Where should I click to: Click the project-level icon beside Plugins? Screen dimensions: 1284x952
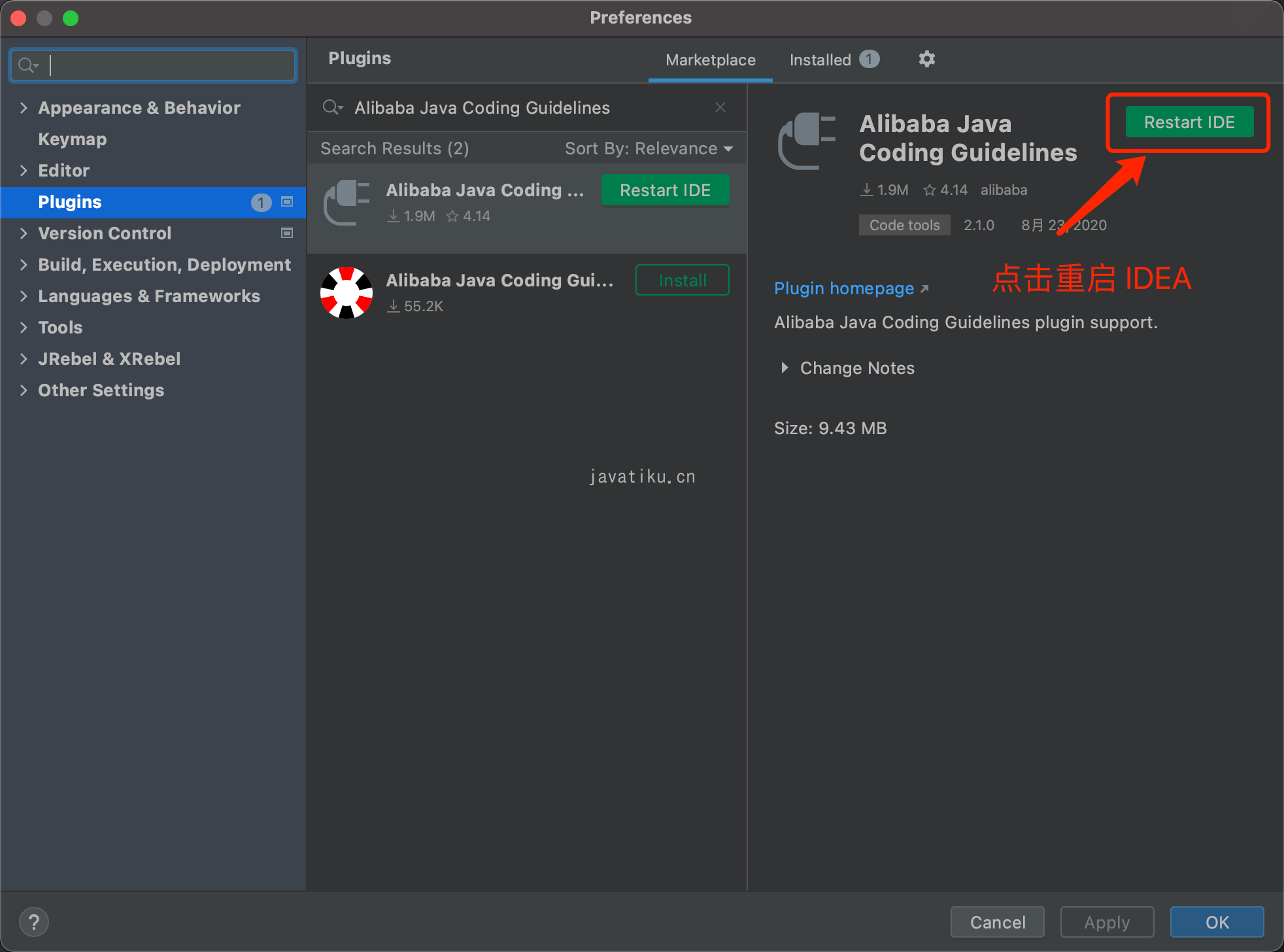click(286, 202)
